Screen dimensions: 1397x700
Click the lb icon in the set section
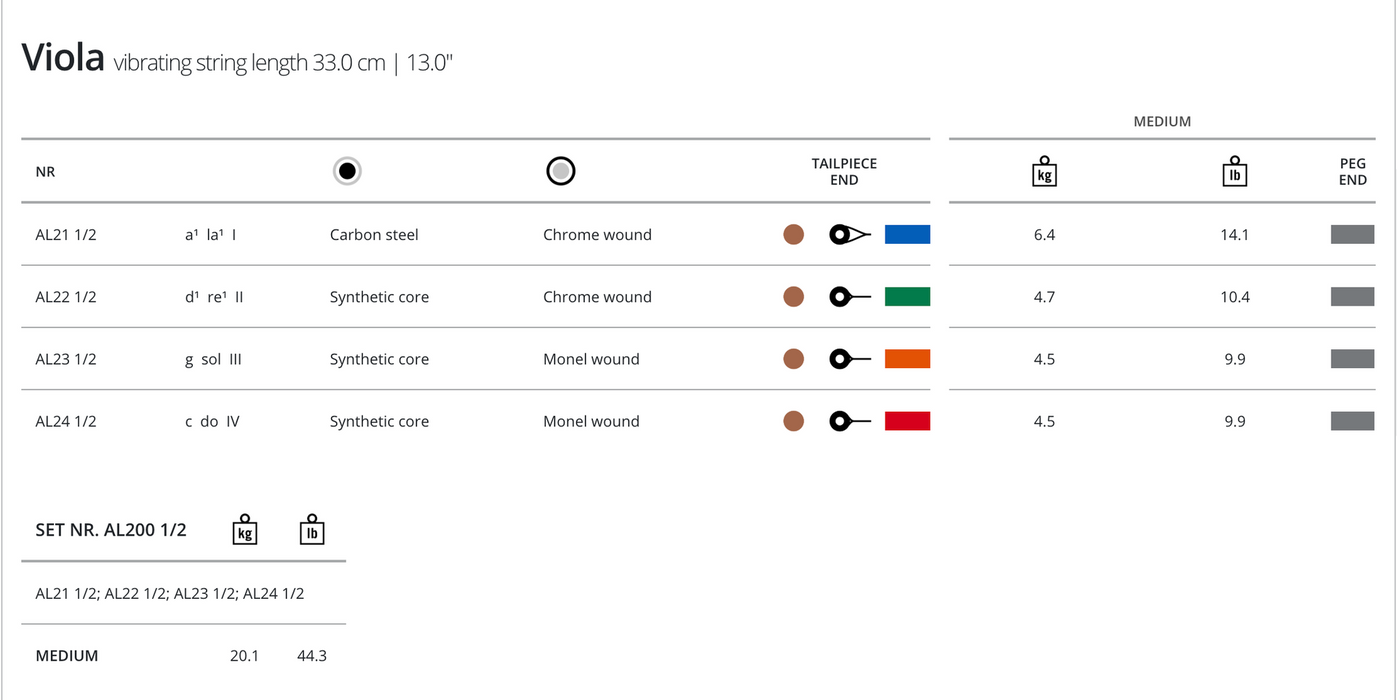pos(312,530)
